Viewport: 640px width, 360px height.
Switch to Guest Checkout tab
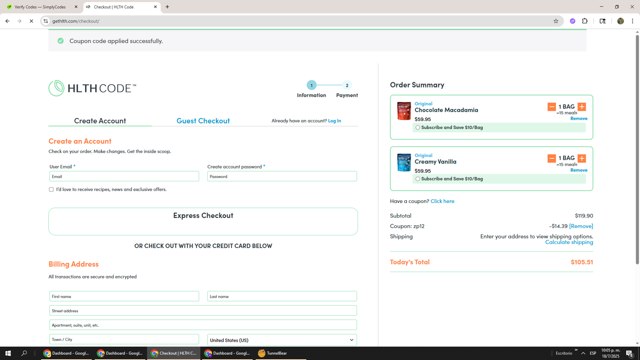coord(203,121)
